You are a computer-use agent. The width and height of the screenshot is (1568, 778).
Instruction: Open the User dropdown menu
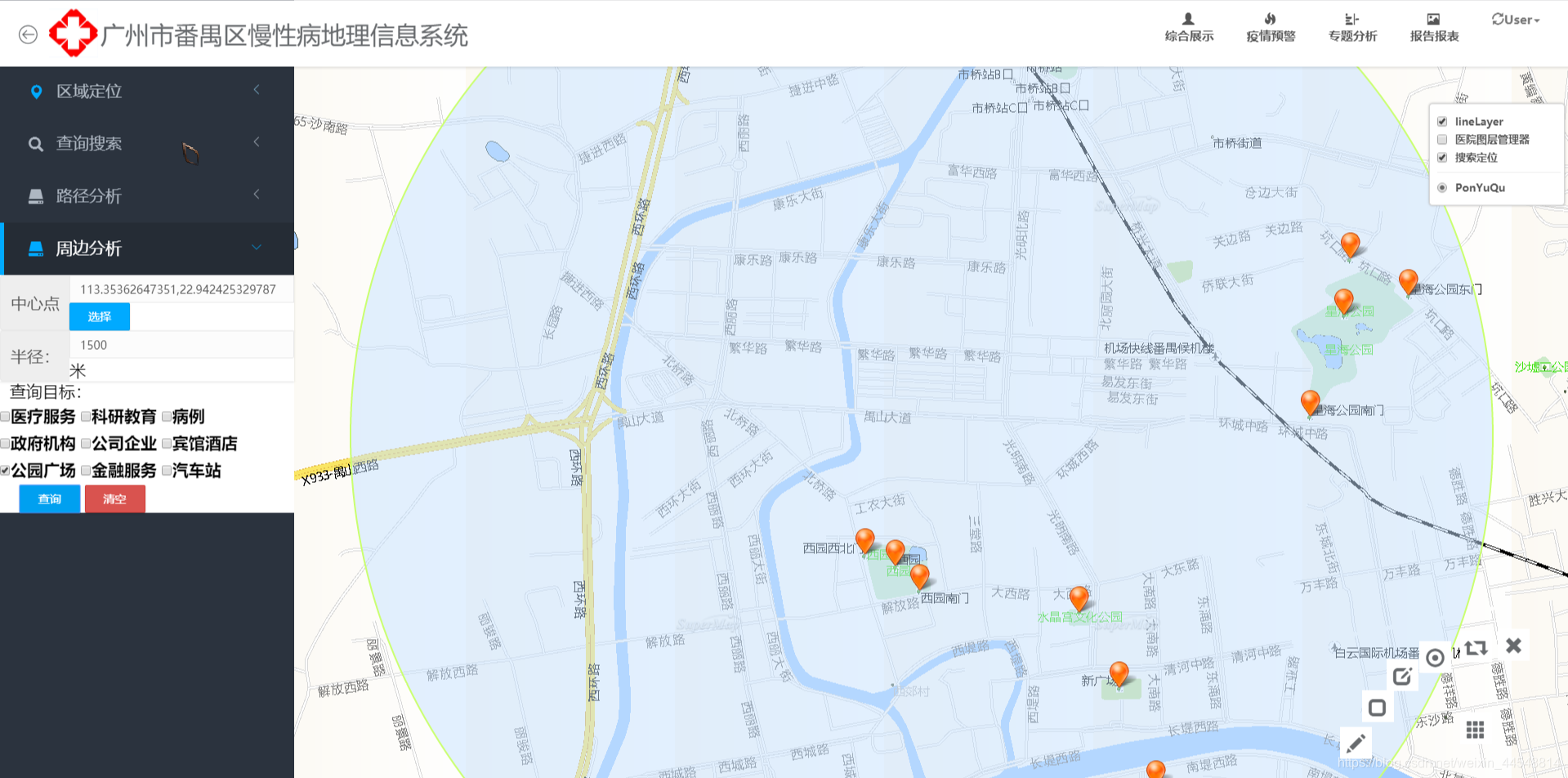coord(1516,20)
